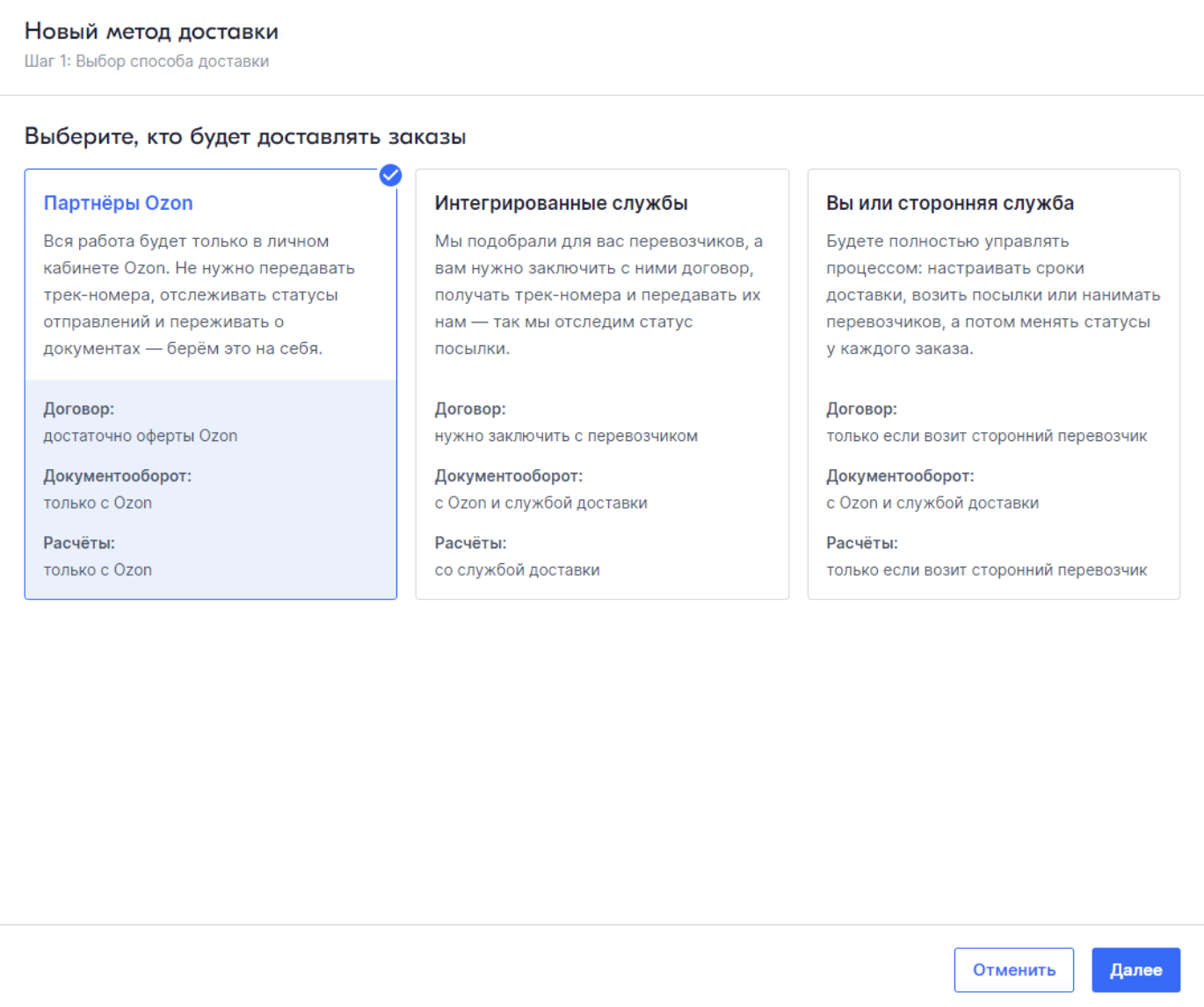1204x1007 pixels.
Task: Click Документооборот label in Интегрированные службы card
Action: [508, 475]
